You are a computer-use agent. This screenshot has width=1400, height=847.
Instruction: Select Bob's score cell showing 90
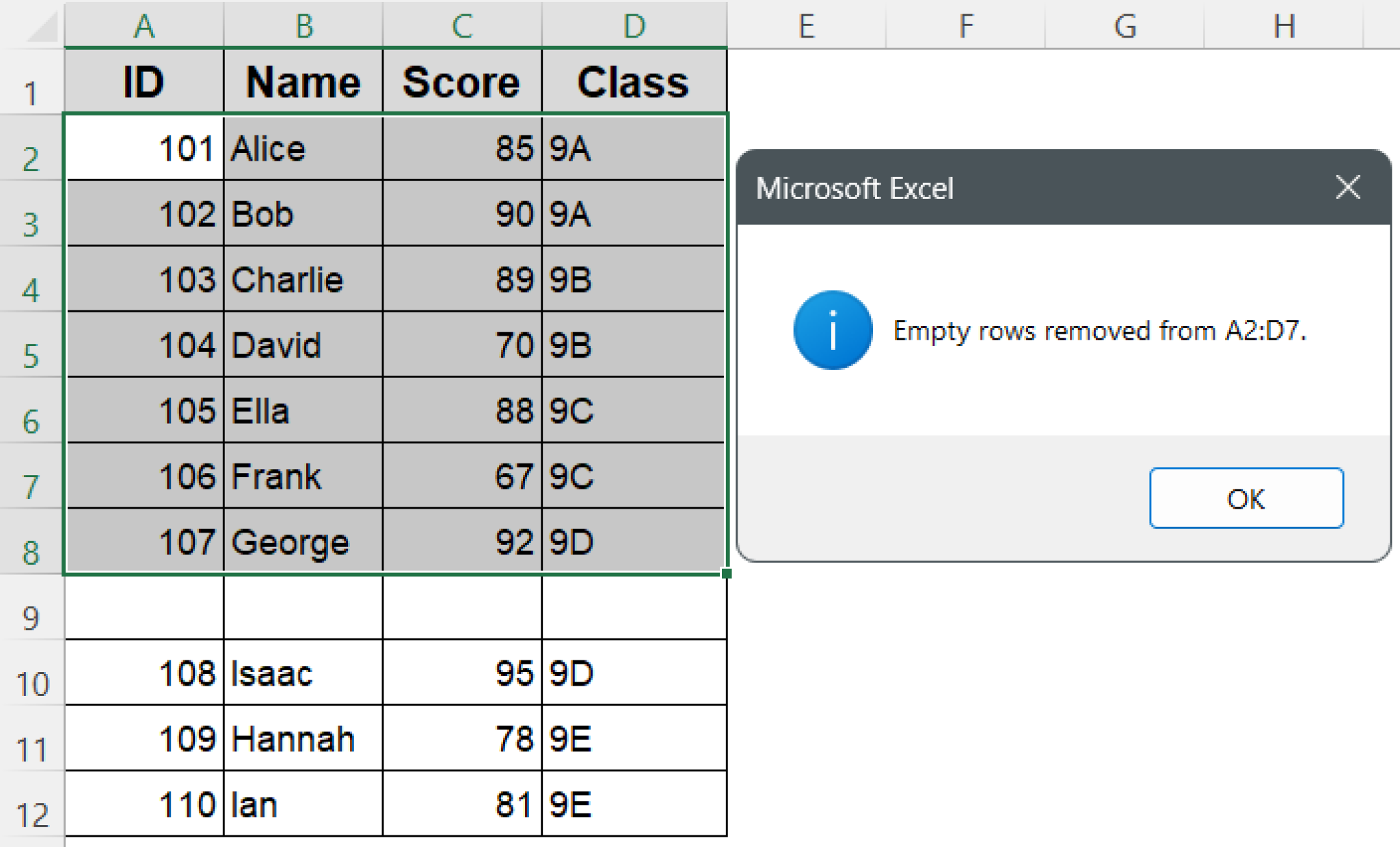point(462,213)
